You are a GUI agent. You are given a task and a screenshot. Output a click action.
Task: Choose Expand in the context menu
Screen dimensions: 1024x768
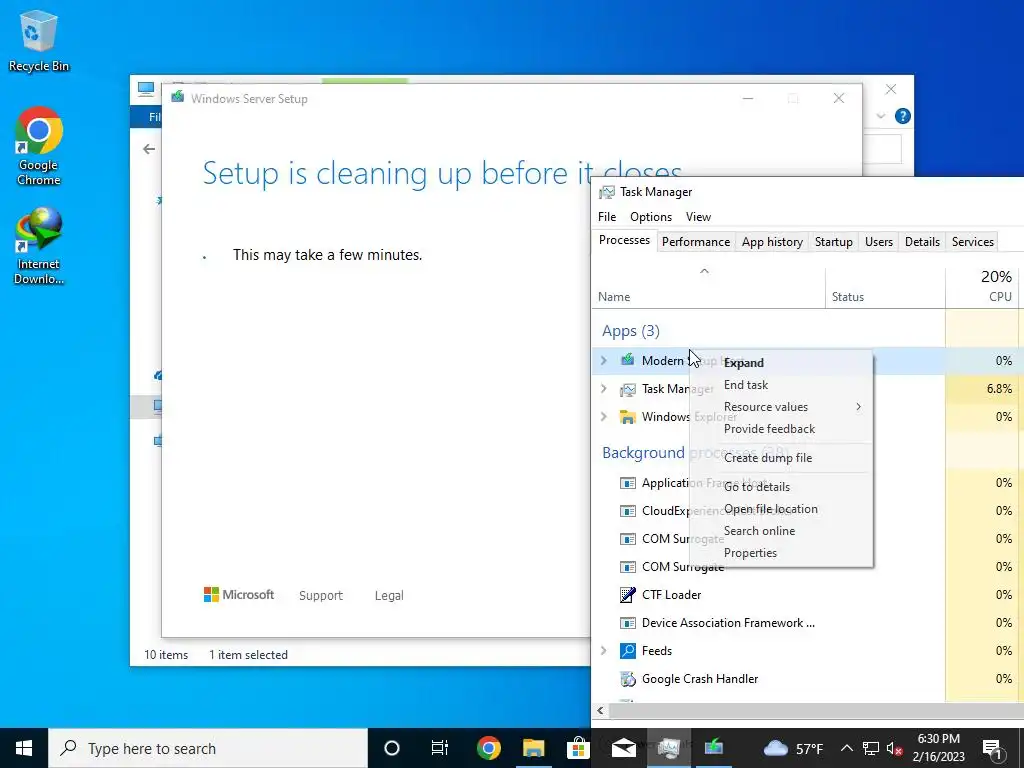point(781,363)
